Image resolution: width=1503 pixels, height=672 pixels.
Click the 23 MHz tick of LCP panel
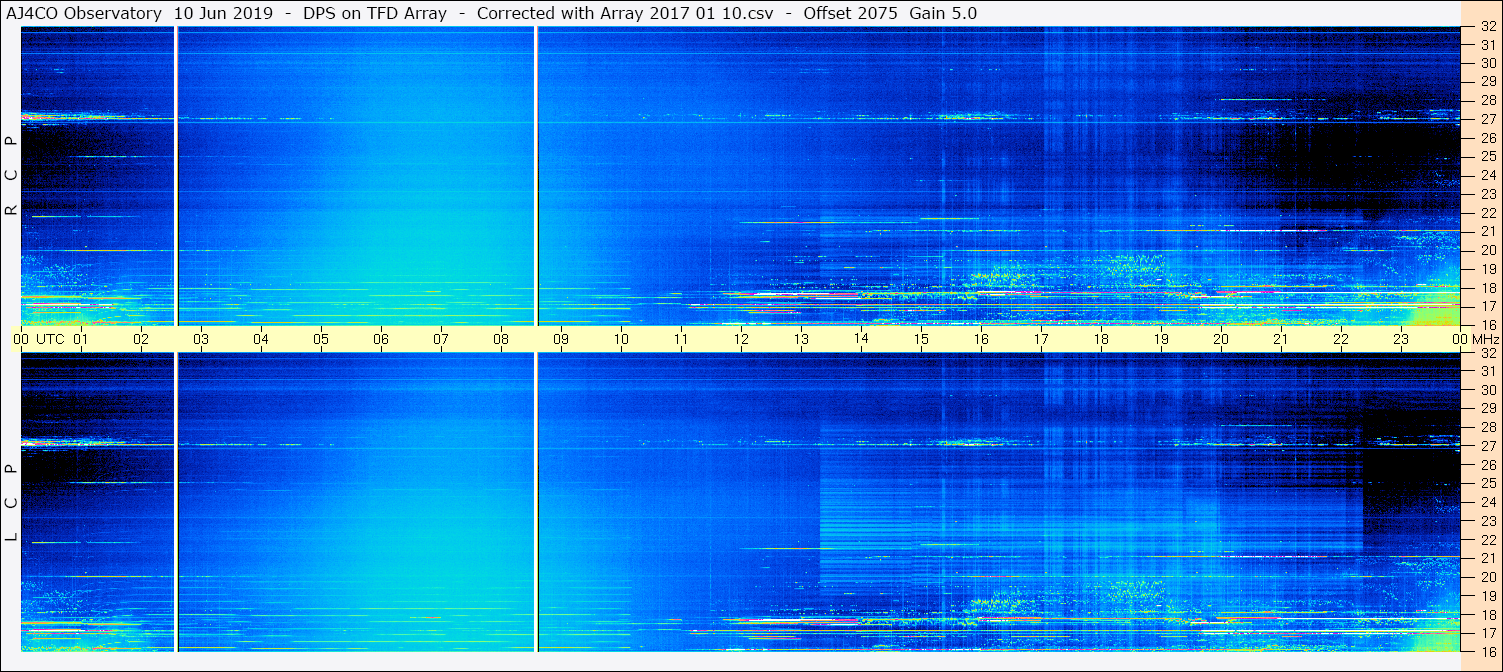click(1487, 520)
